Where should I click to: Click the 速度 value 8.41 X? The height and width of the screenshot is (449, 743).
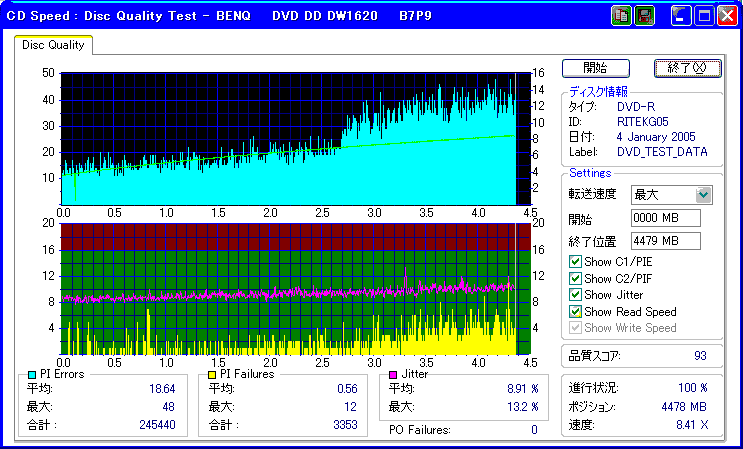[x=692, y=425]
